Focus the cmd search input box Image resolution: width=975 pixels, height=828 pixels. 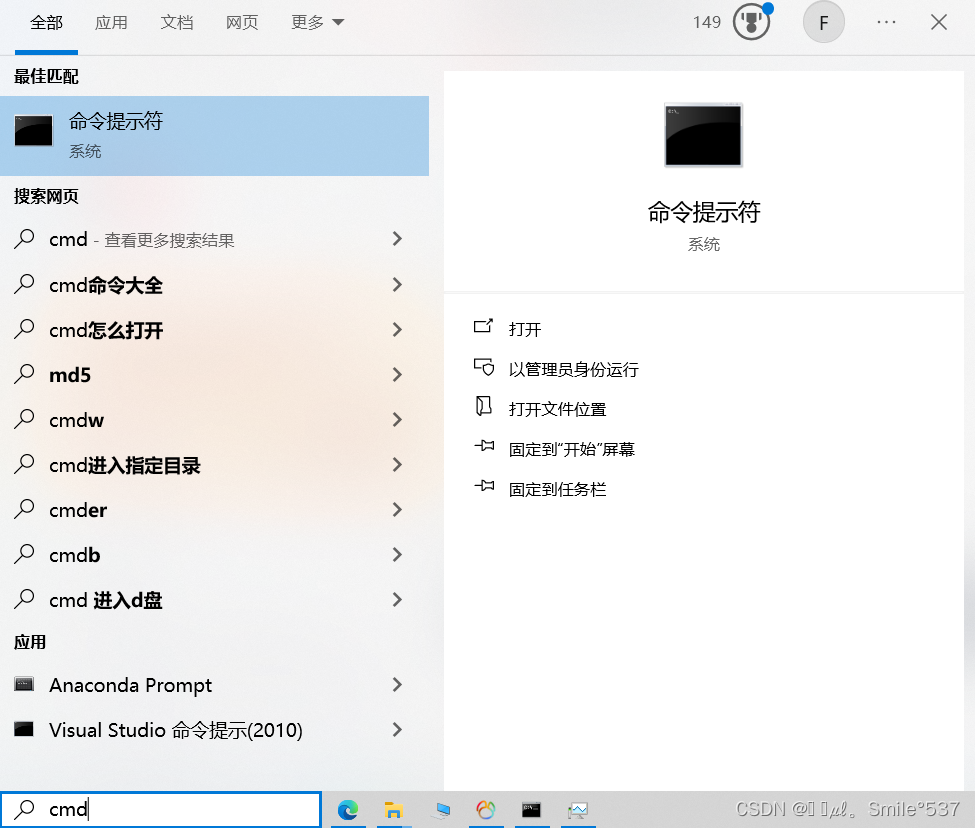(161, 809)
